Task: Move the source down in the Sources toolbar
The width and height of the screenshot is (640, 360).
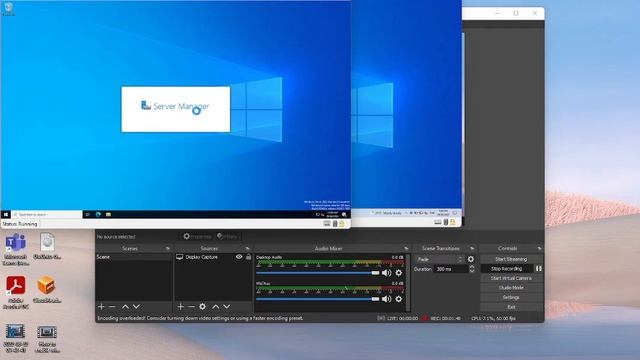Action: [x=227, y=306]
